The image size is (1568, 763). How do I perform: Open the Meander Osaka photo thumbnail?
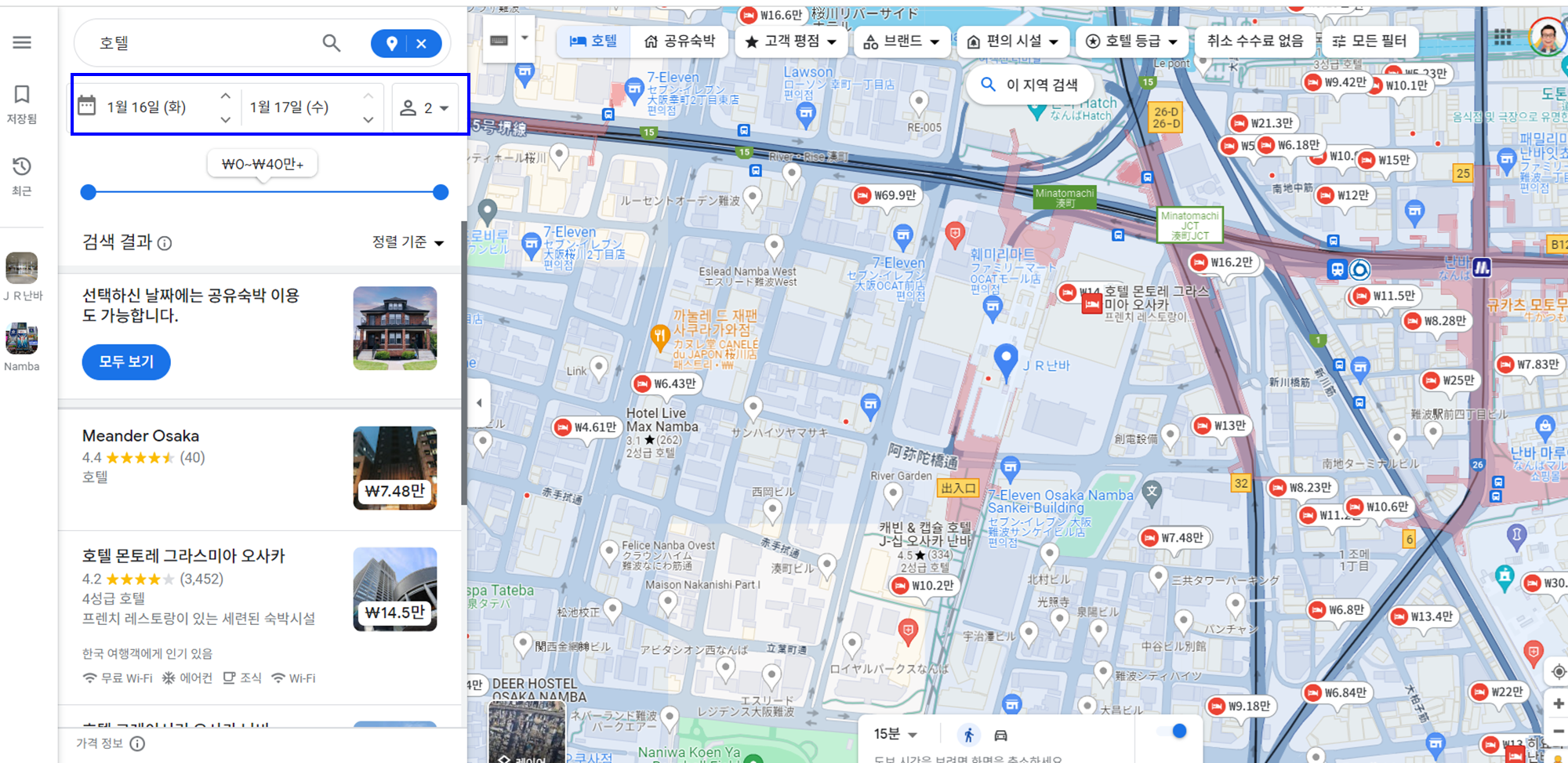(x=395, y=468)
